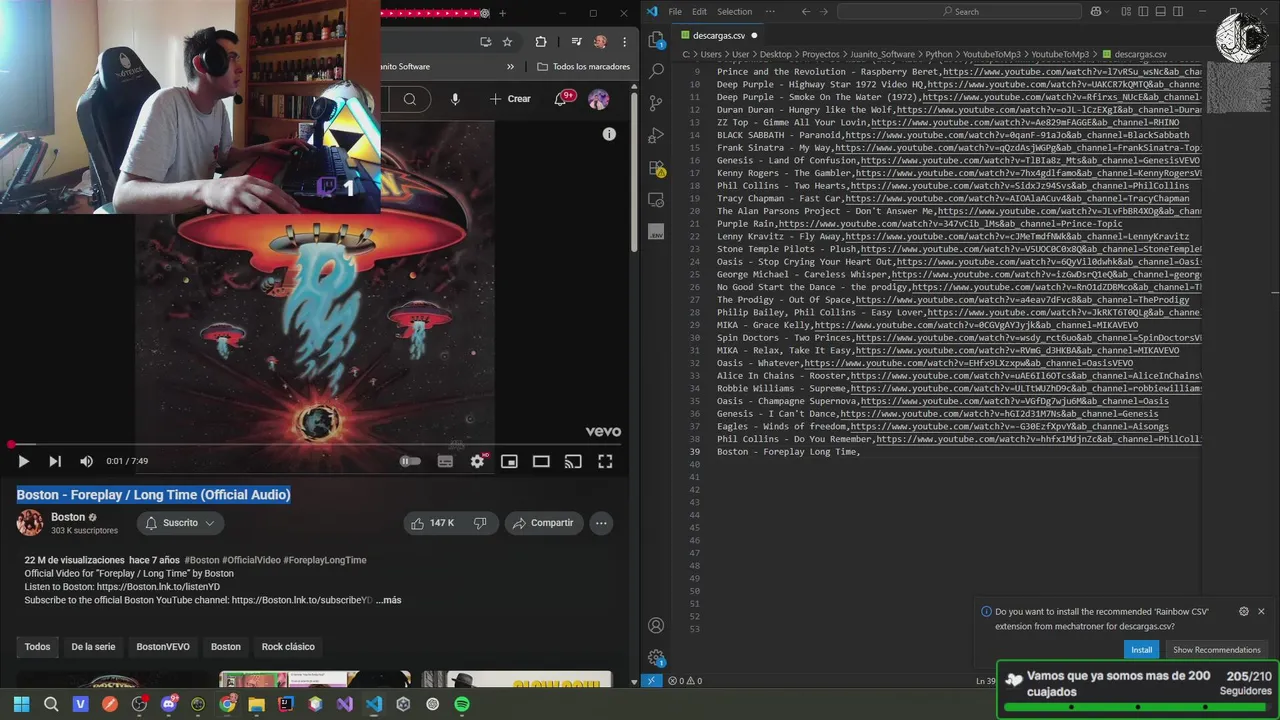This screenshot has width=1280, height=720.
Task: Click #OfficialVideo hashtag link
Action: [x=251, y=560]
